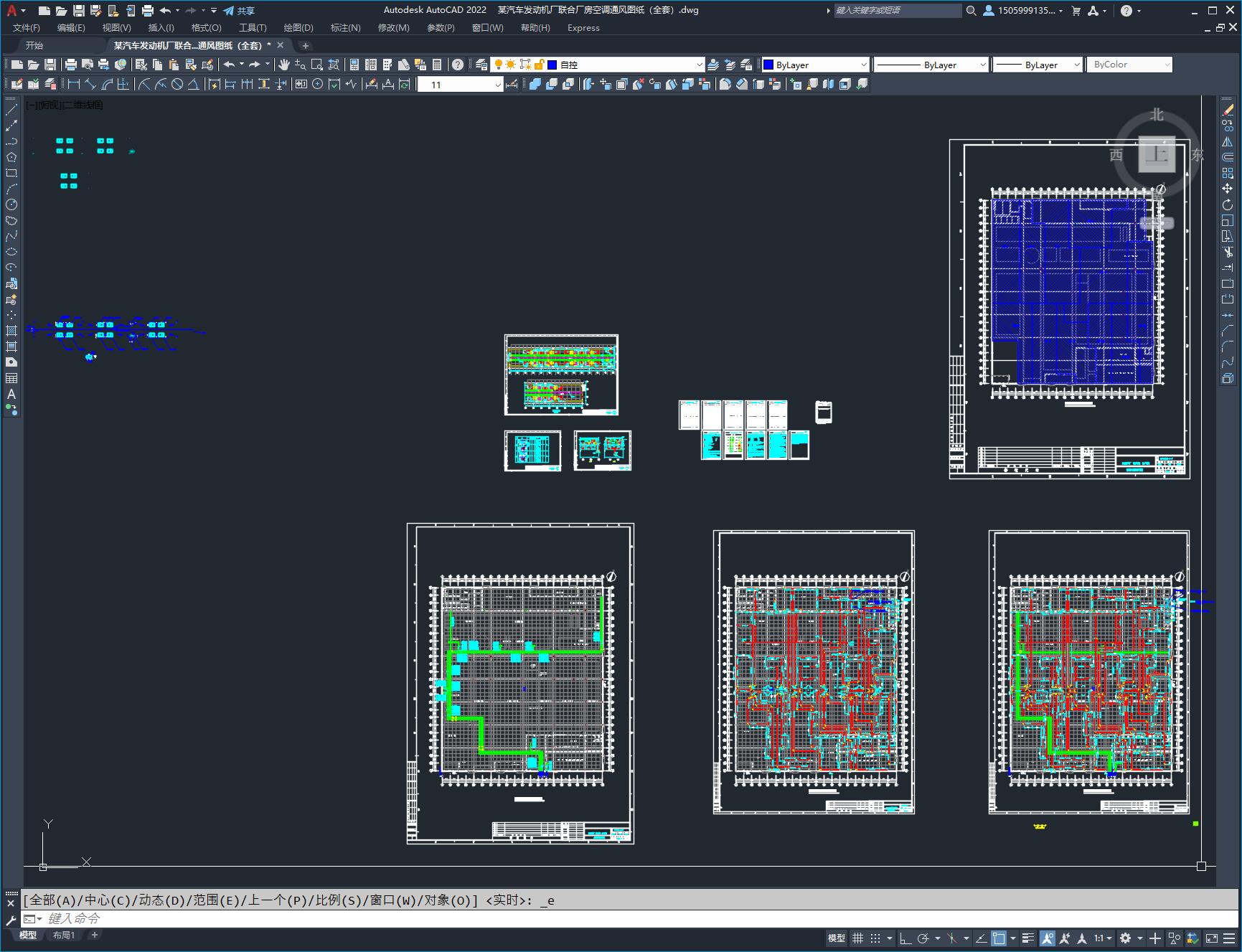
Task: Click the Plot printer icon
Action: pyautogui.click(x=71, y=65)
